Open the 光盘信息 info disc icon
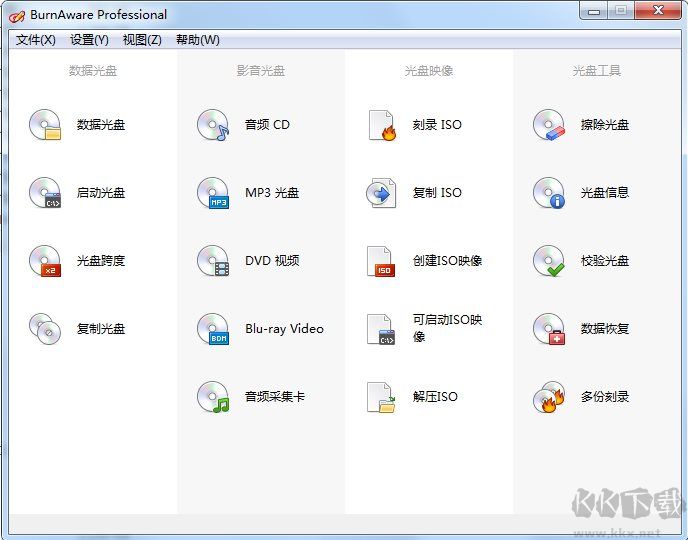Screen dimensions: 688x540 549,193
